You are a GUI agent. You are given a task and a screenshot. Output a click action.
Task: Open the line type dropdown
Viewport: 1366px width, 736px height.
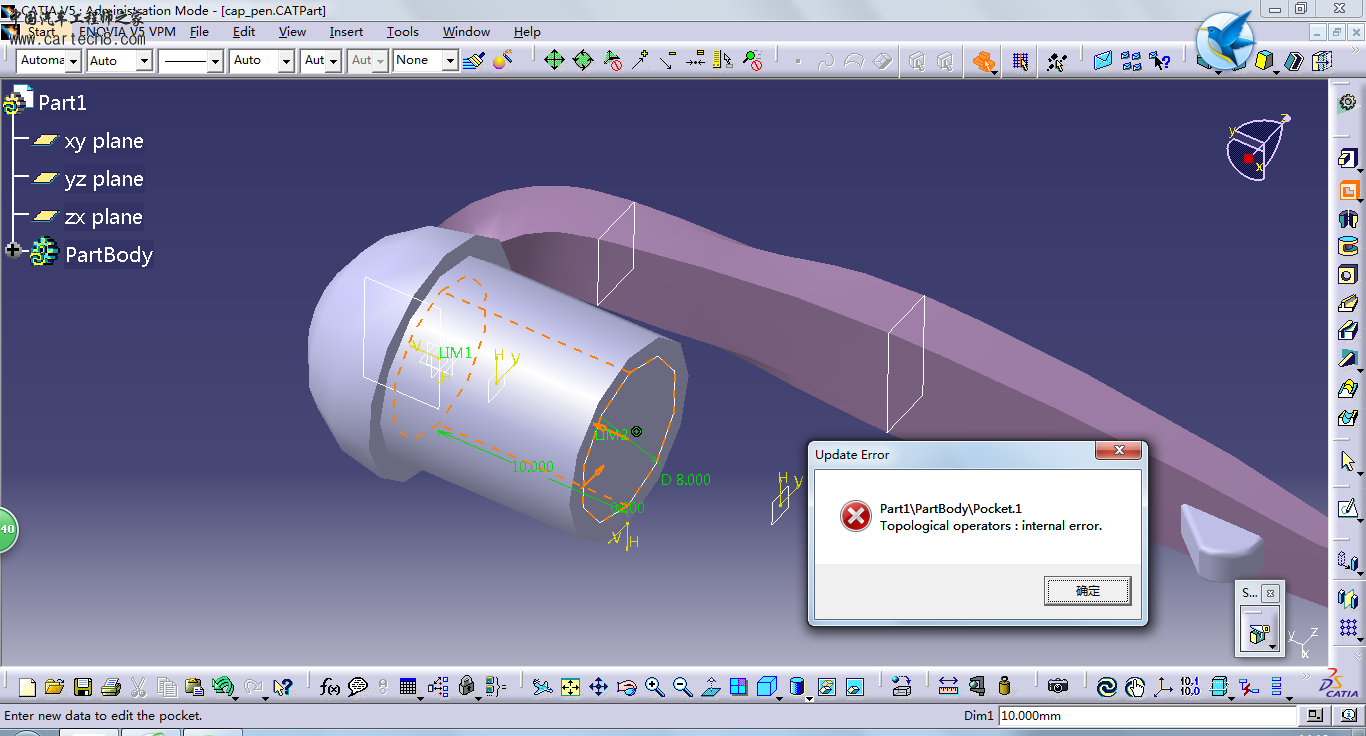click(215, 61)
